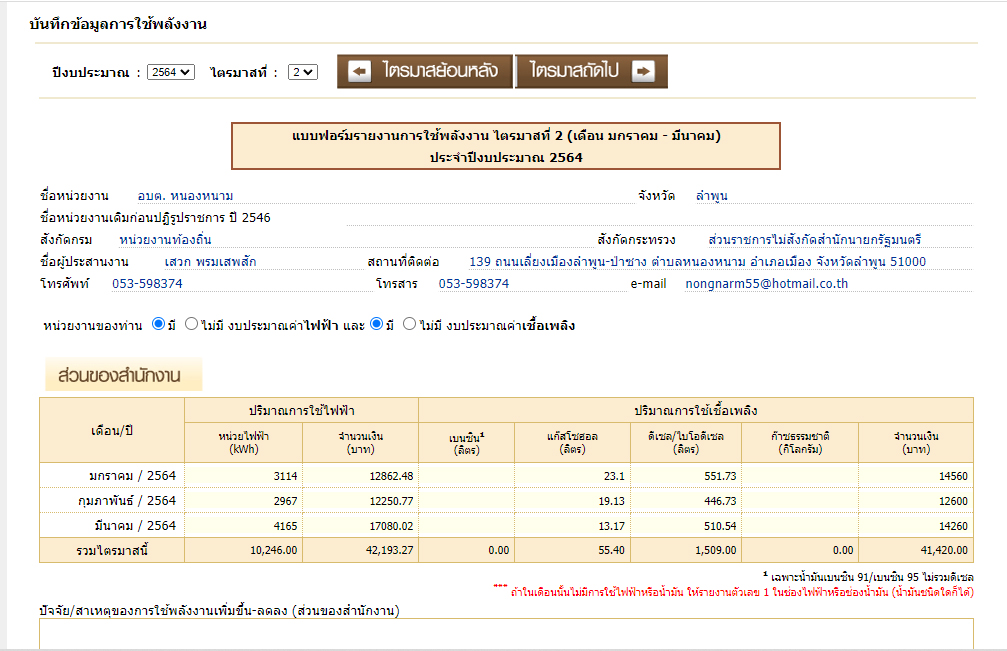Click gasohol field with 23.1
Viewport: 1007px width, 651px height.
point(572,476)
